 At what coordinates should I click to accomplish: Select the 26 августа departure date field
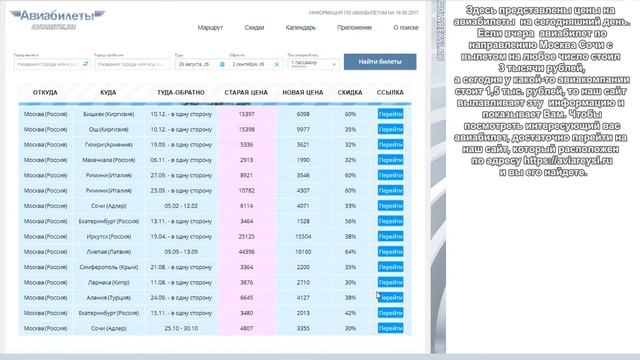(x=200, y=64)
